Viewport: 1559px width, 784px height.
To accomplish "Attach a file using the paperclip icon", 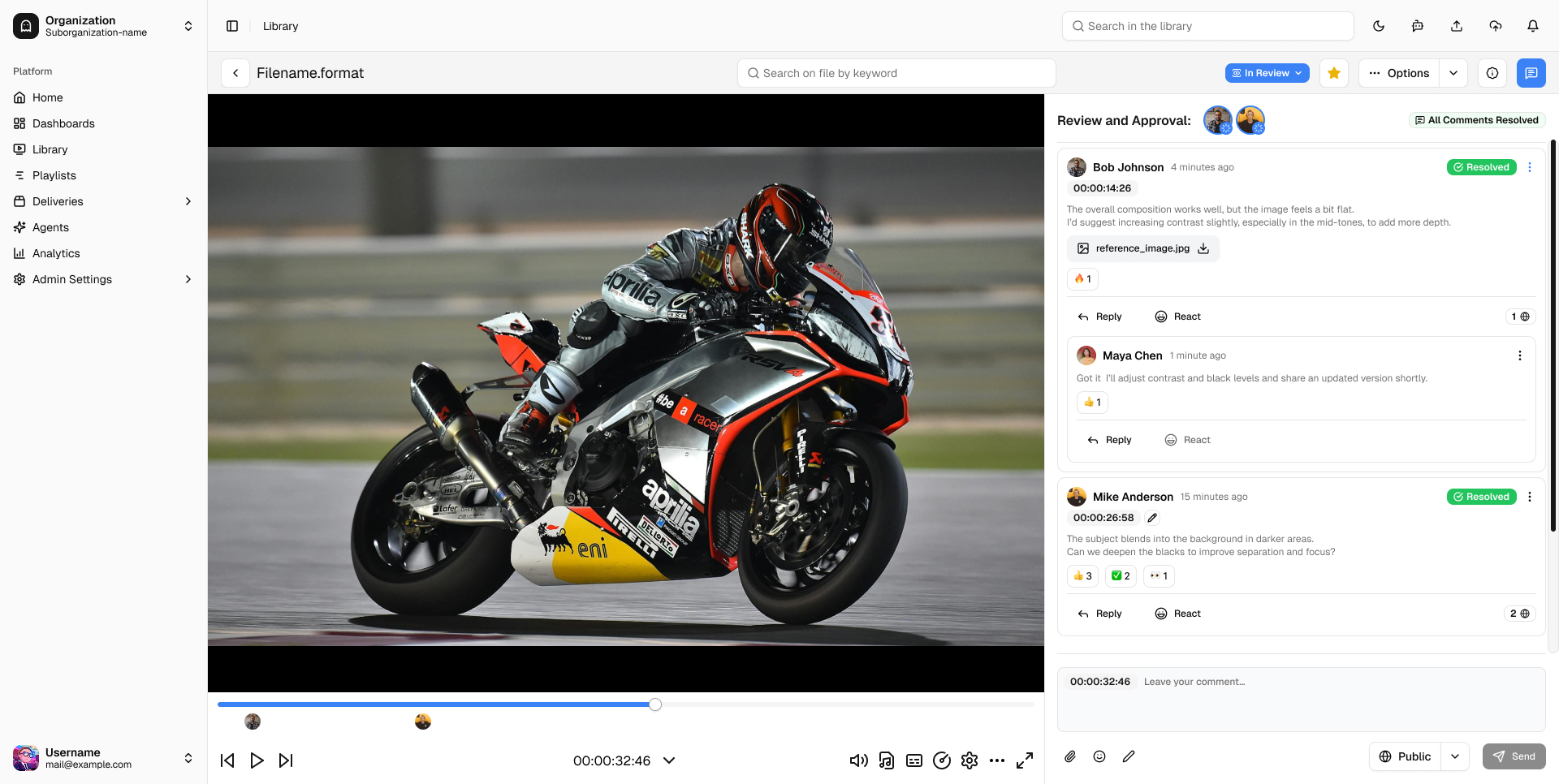I will pos(1070,756).
